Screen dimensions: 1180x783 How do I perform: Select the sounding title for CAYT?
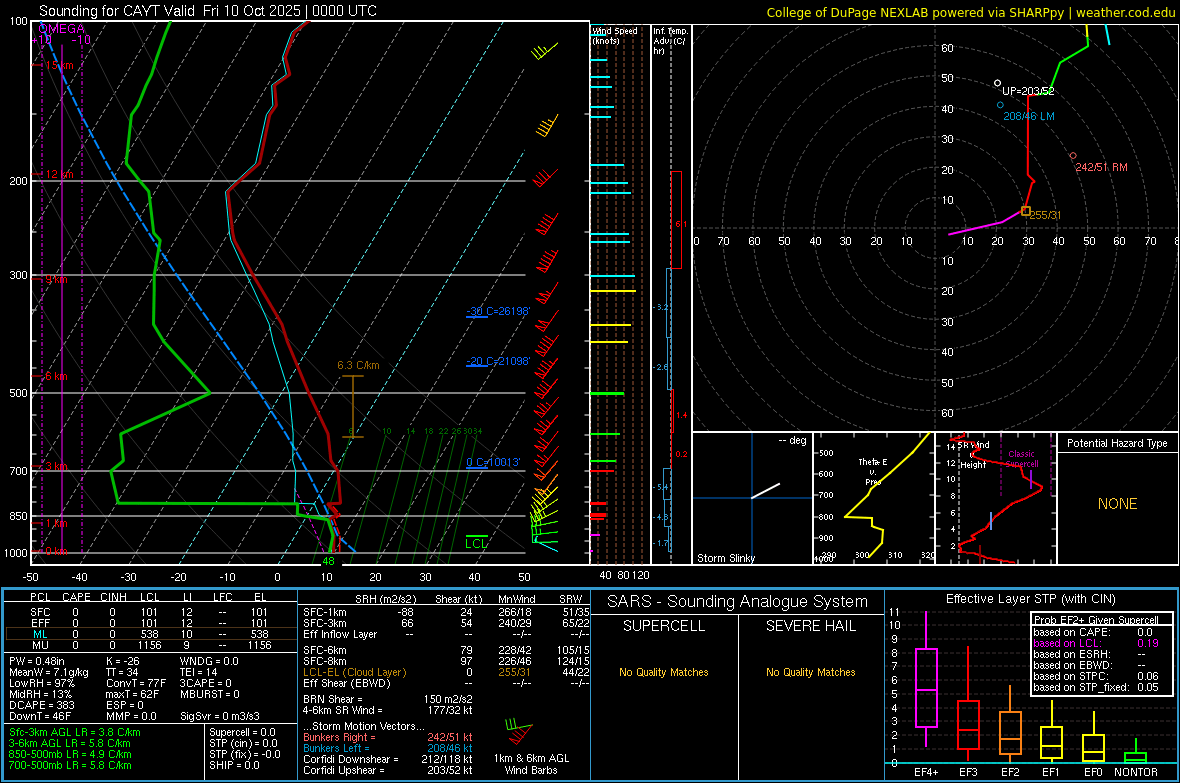208,11
